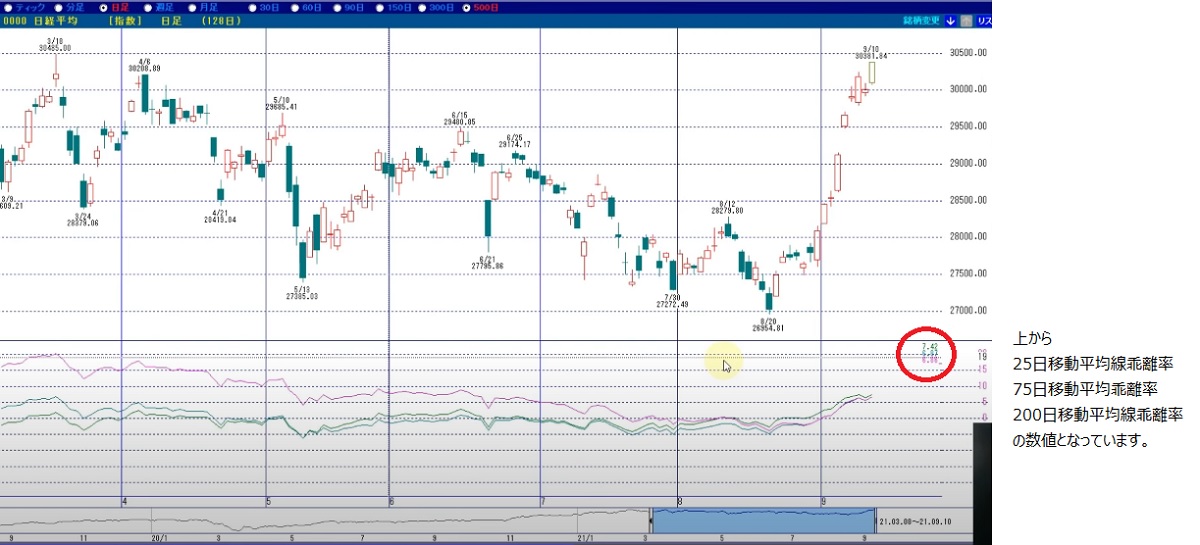The height and width of the screenshot is (545, 1200).
Task: Set display period to 60日
Action: [x=295, y=7]
